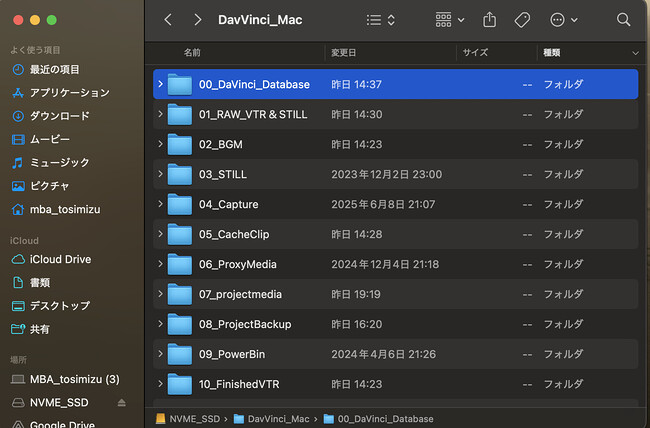Select the 10_FinishedVTR folder icon

(179, 384)
